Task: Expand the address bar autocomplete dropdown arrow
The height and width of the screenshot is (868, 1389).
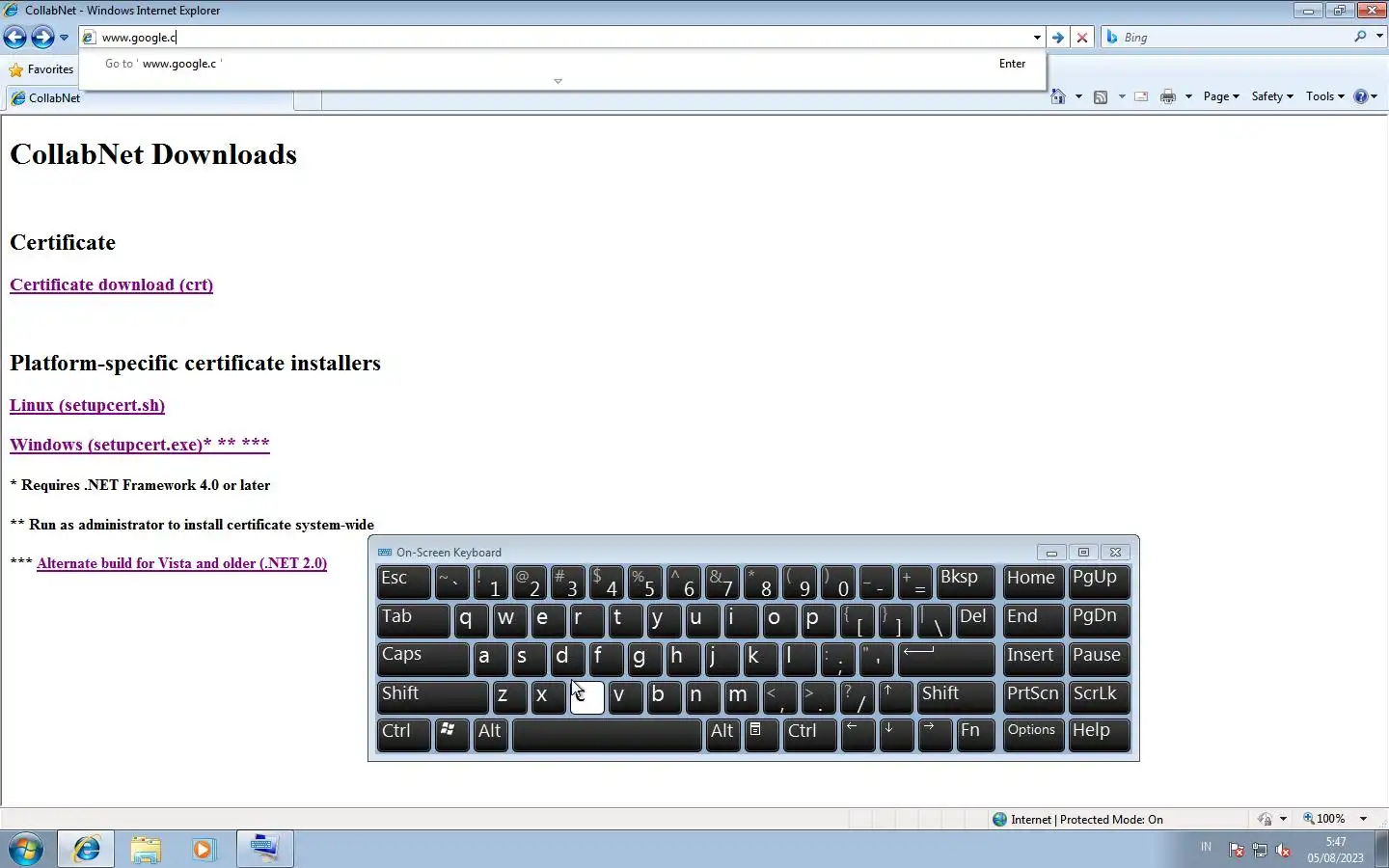Action: 1037,38
